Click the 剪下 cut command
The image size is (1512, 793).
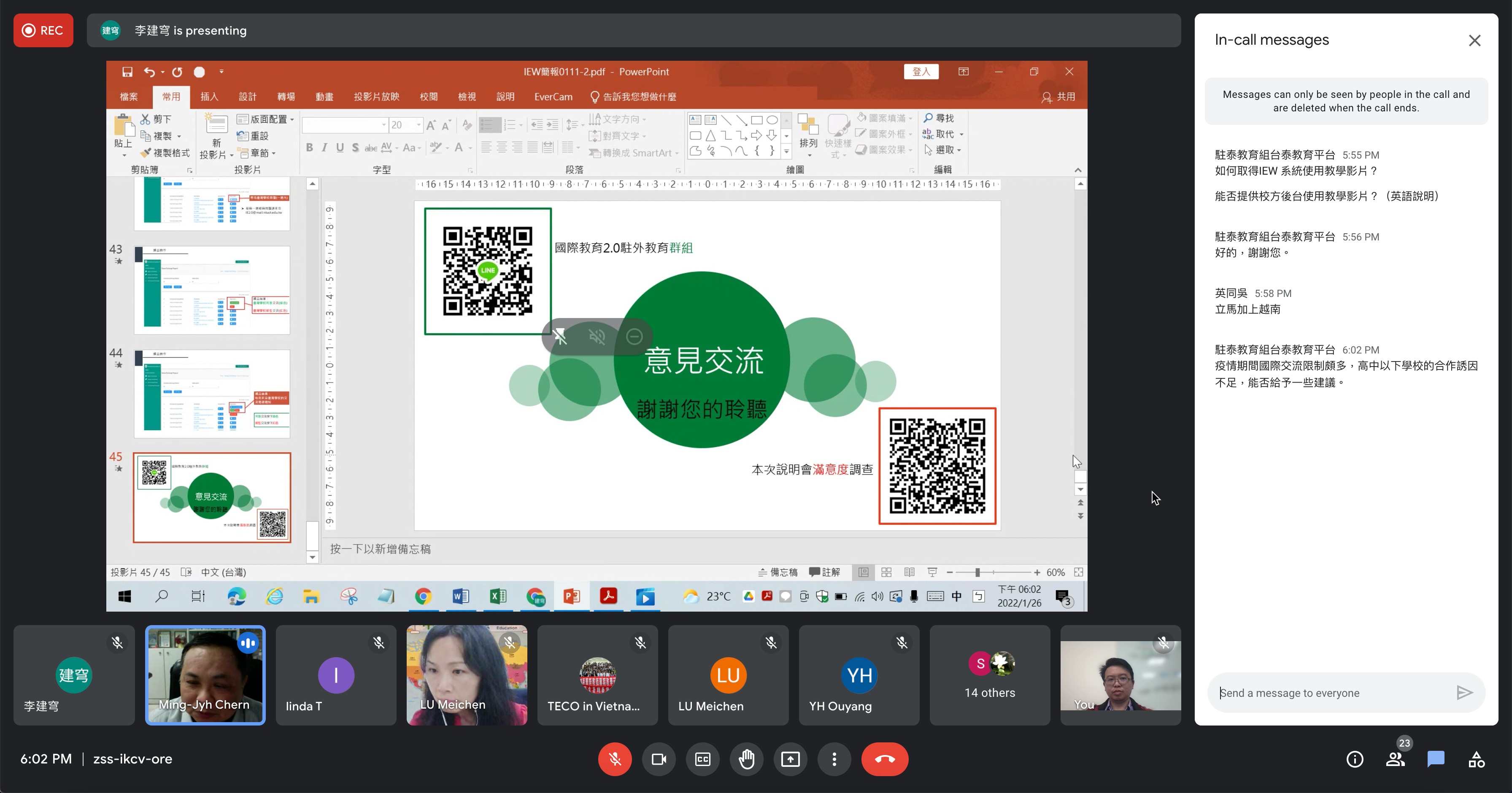(156, 119)
